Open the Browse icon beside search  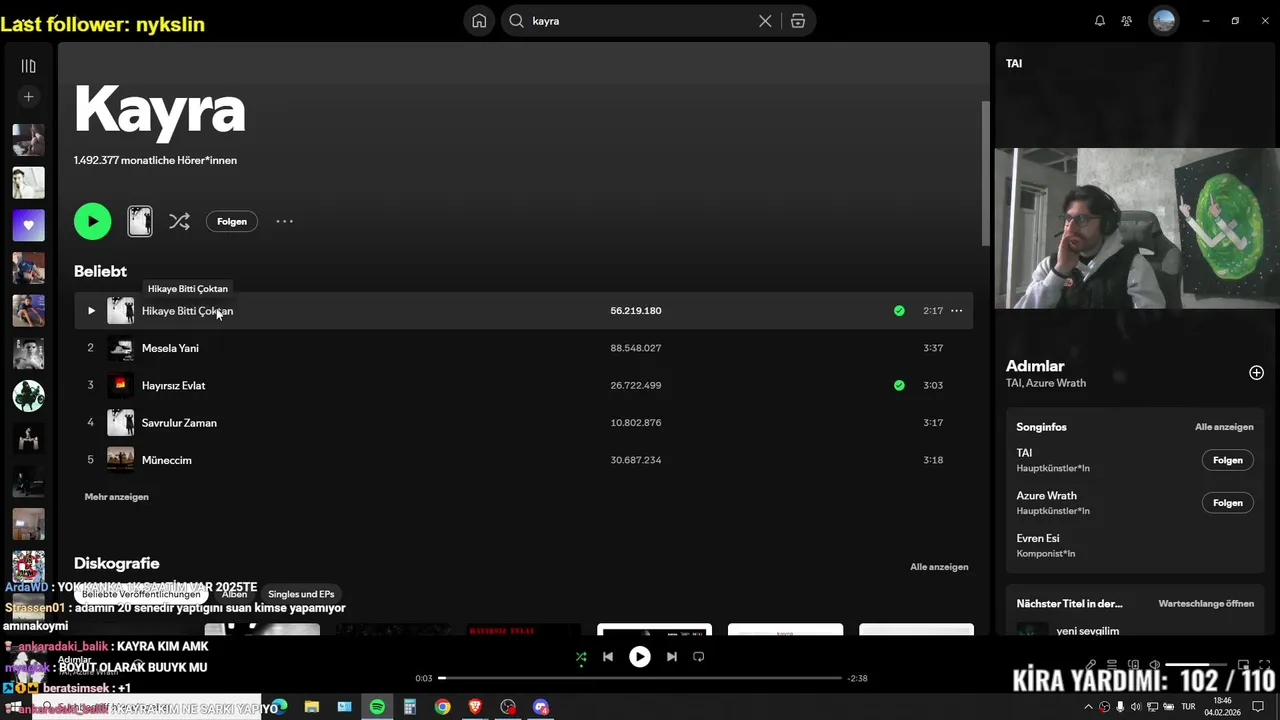pyautogui.click(x=798, y=21)
